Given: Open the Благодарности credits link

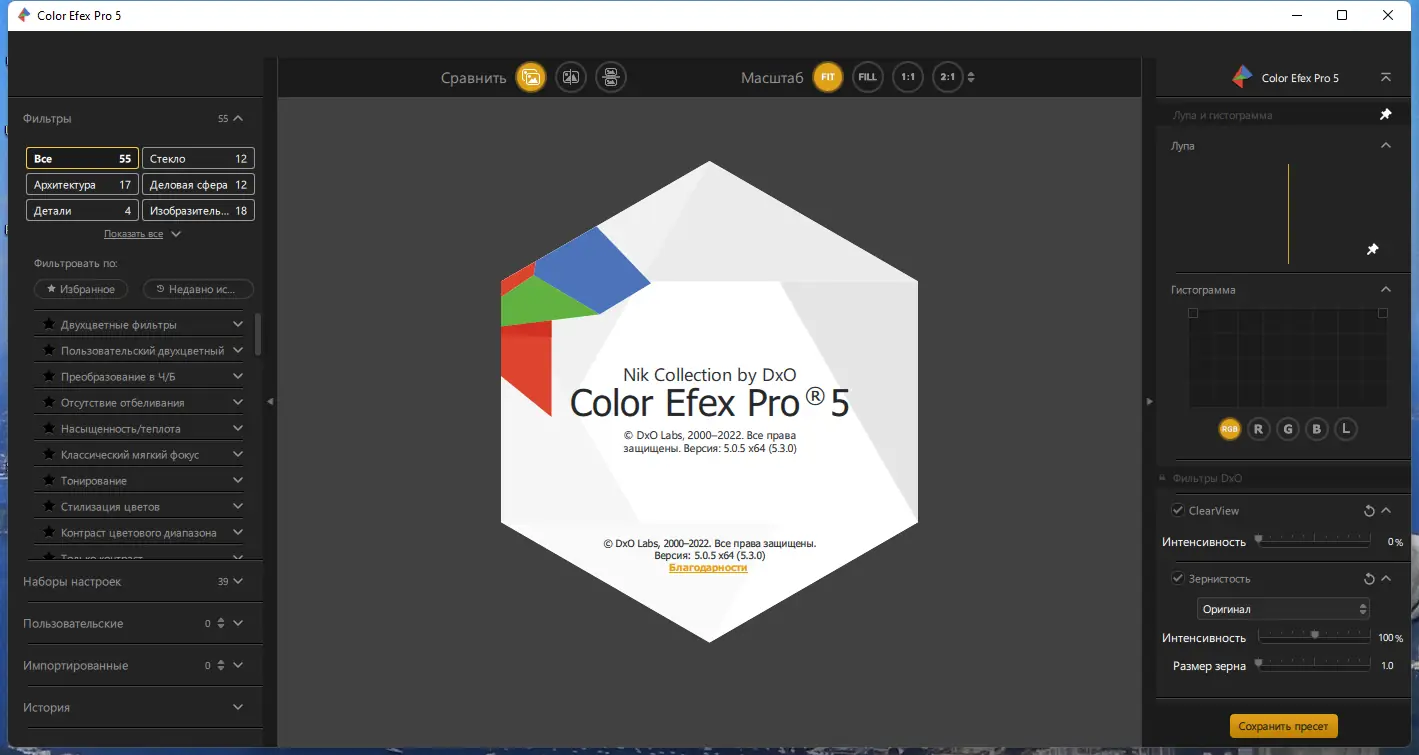Looking at the screenshot, I should [x=708, y=567].
